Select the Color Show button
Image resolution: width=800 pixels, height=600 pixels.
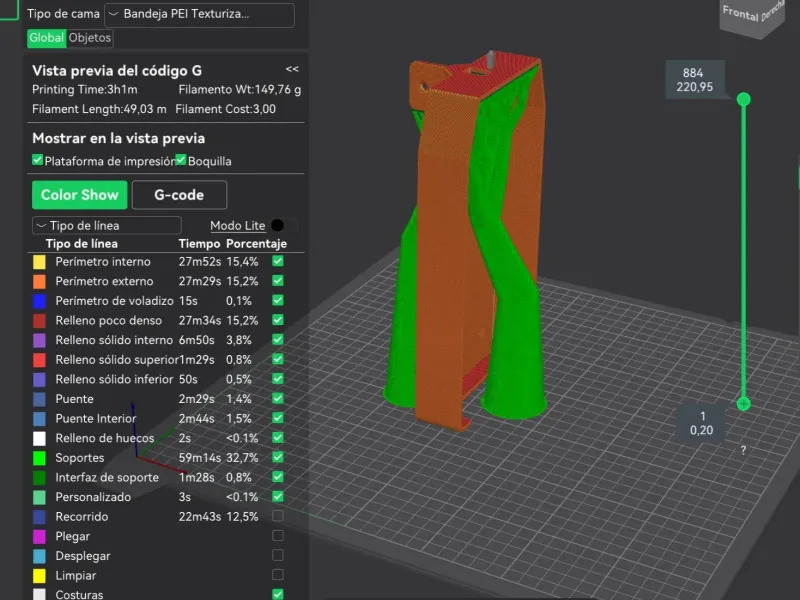point(80,195)
